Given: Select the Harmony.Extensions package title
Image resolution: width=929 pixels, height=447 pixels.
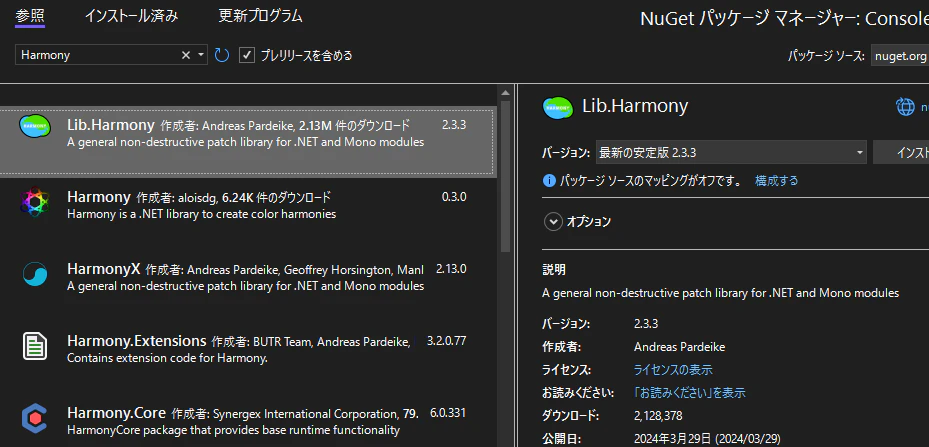Looking at the screenshot, I should point(136,341).
